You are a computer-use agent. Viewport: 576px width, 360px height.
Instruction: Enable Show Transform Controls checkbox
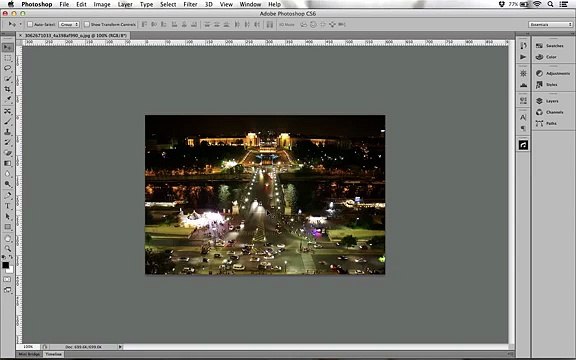click(x=87, y=25)
